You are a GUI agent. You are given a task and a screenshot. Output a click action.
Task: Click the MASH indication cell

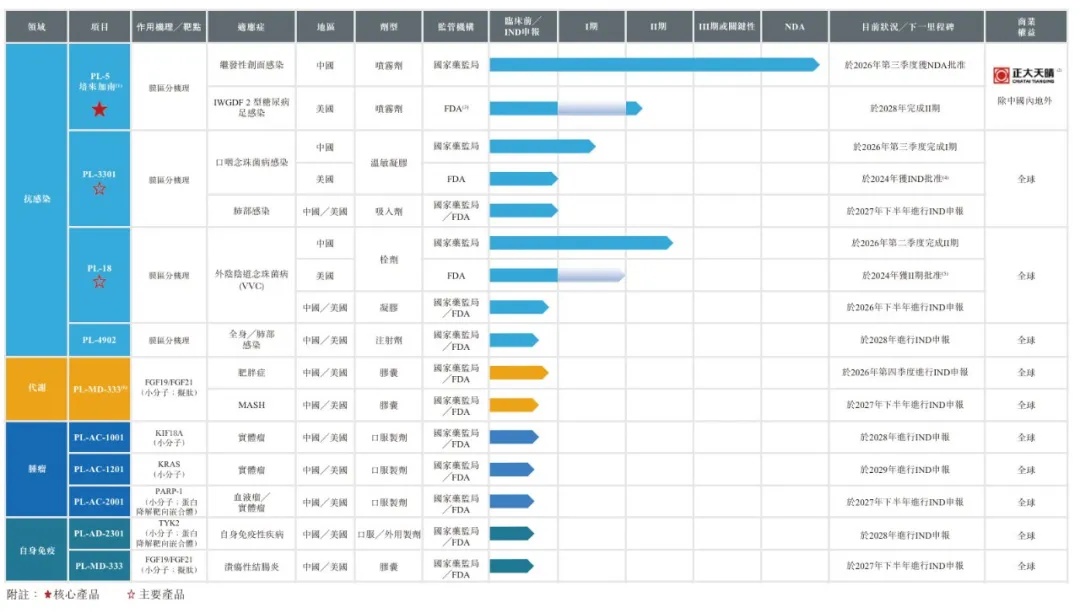pyautogui.click(x=251, y=405)
